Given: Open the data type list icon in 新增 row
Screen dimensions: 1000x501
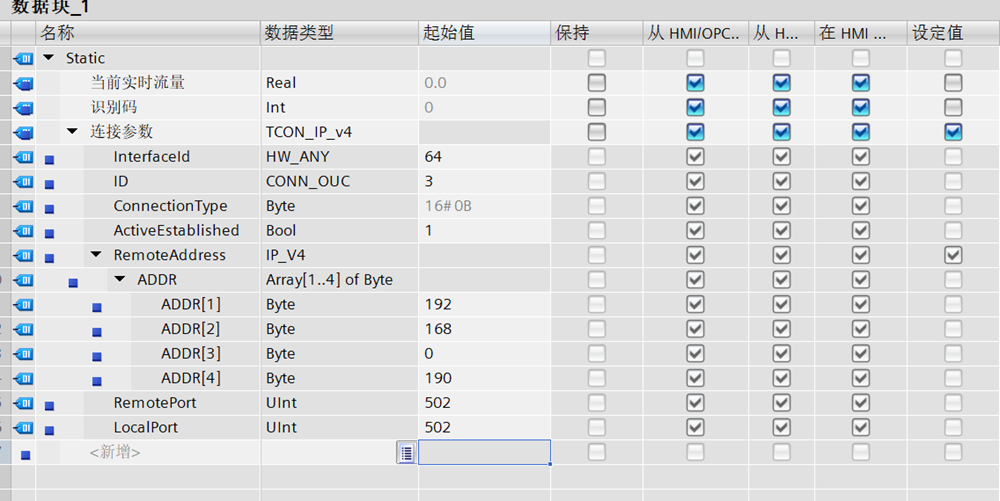Looking at the screenshot, I should point(406,453).
